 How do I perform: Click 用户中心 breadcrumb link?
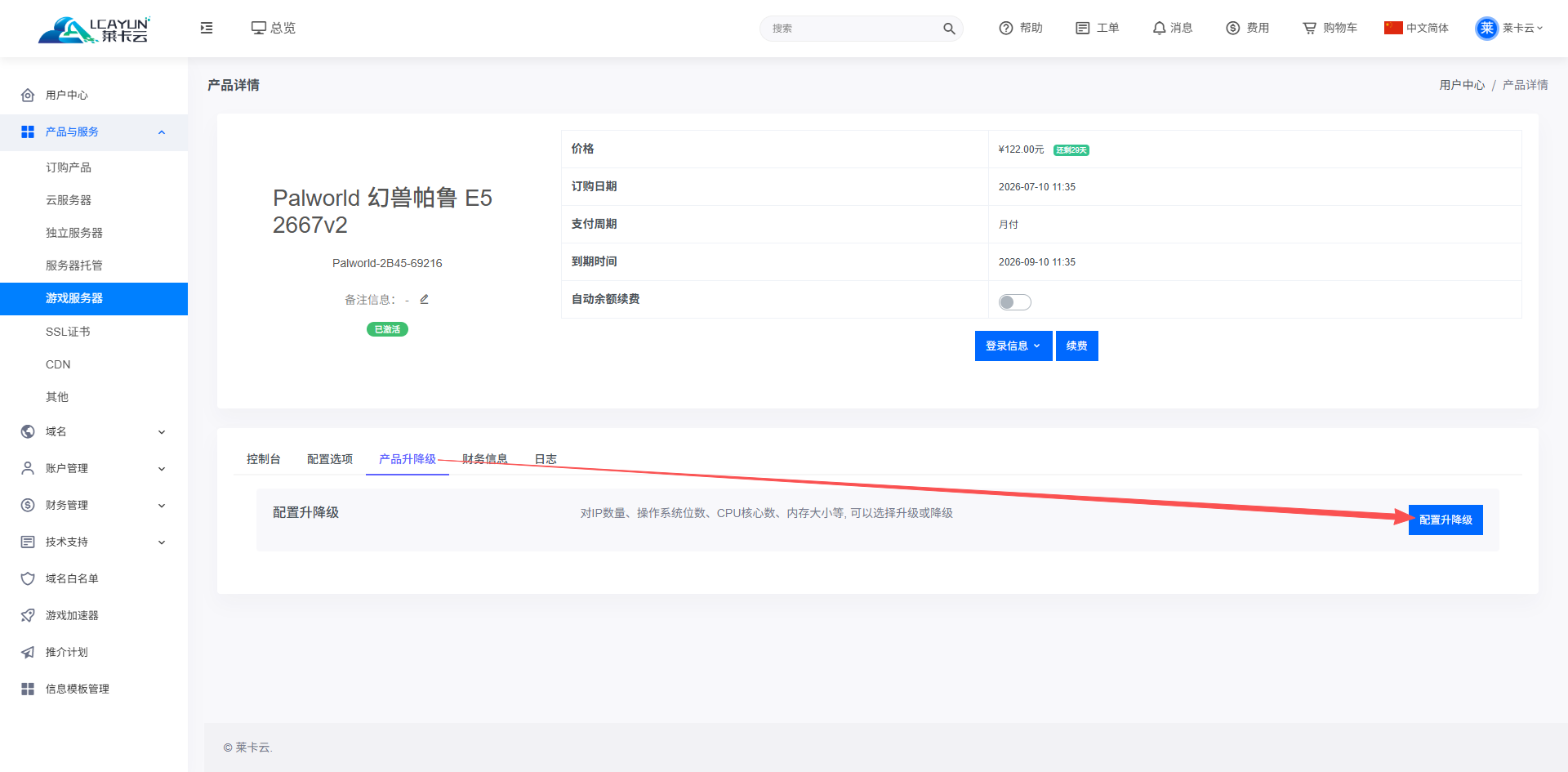[x=1462, y=85]
